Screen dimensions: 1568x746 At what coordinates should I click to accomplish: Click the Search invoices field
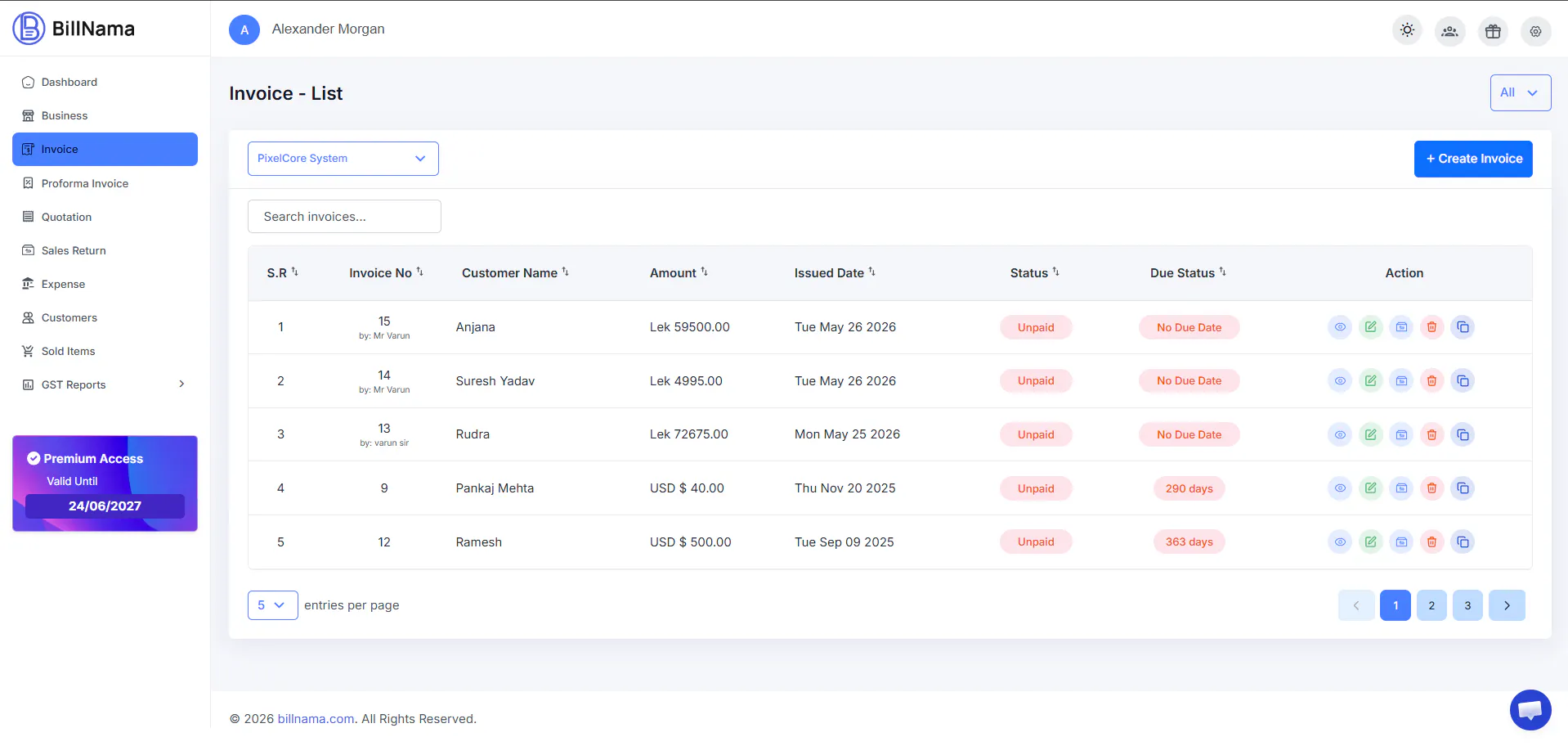(x=344, y=217)
